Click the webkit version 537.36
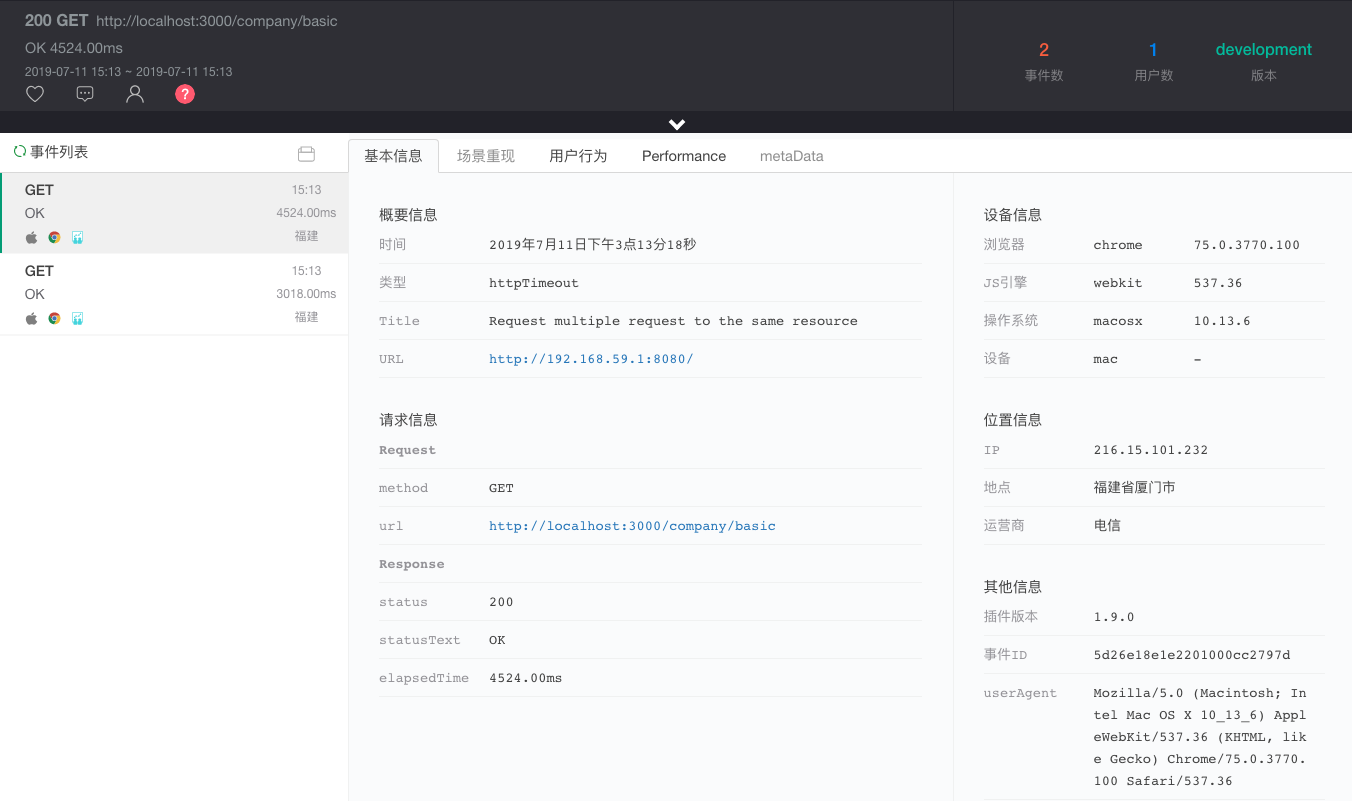The height and width of the screenshot is (801, 1352). click(x=1218, y=283)
